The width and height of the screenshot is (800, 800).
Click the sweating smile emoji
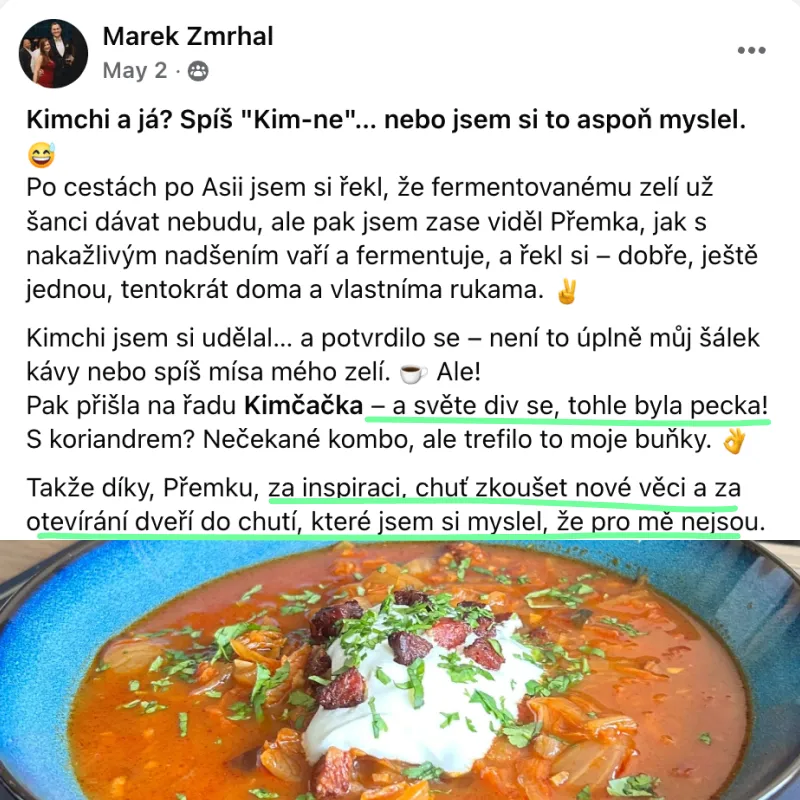pyautogui.click(x=41, y=155)
